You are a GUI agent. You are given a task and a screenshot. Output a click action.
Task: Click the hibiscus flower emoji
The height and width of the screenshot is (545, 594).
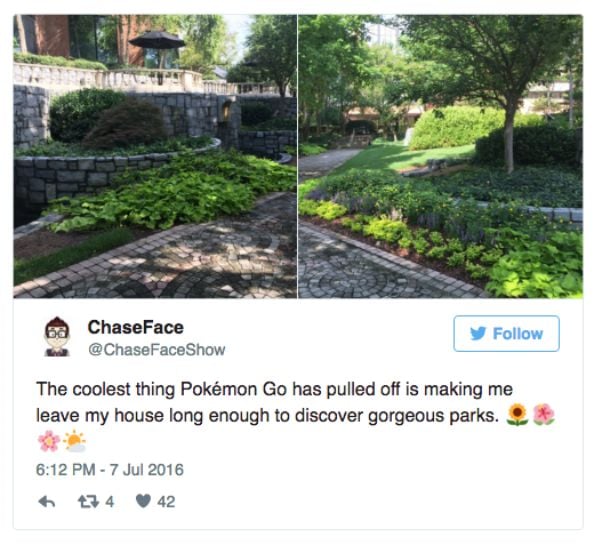(544, 414)
